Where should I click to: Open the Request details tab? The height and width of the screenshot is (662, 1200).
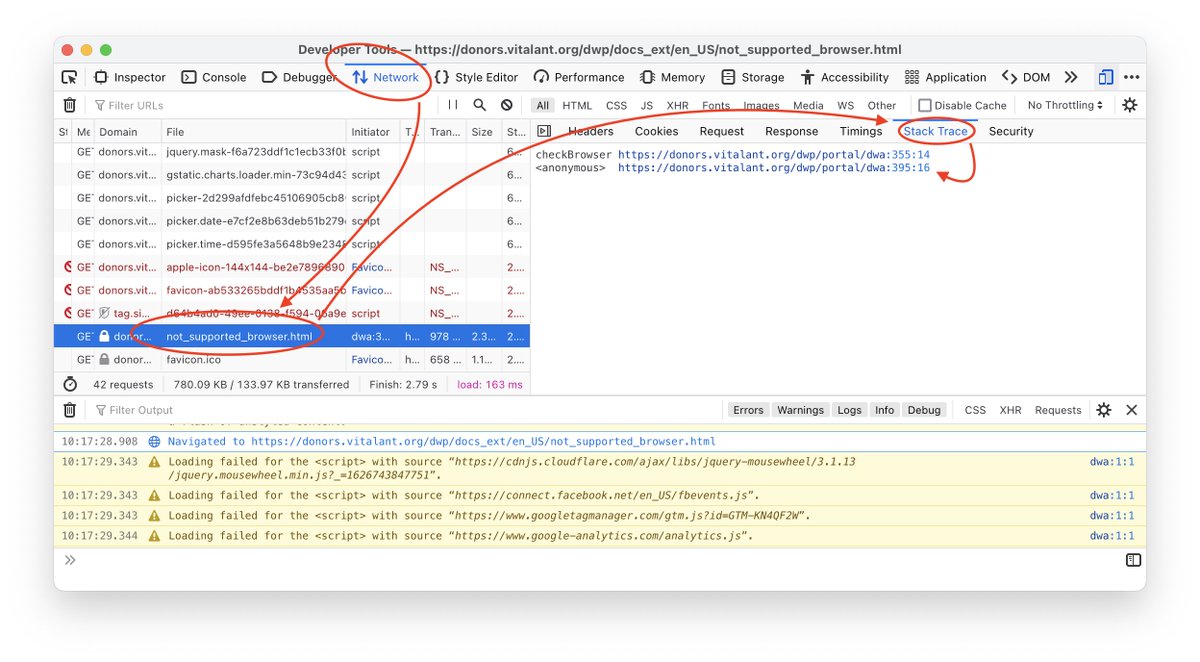point(722,131)
